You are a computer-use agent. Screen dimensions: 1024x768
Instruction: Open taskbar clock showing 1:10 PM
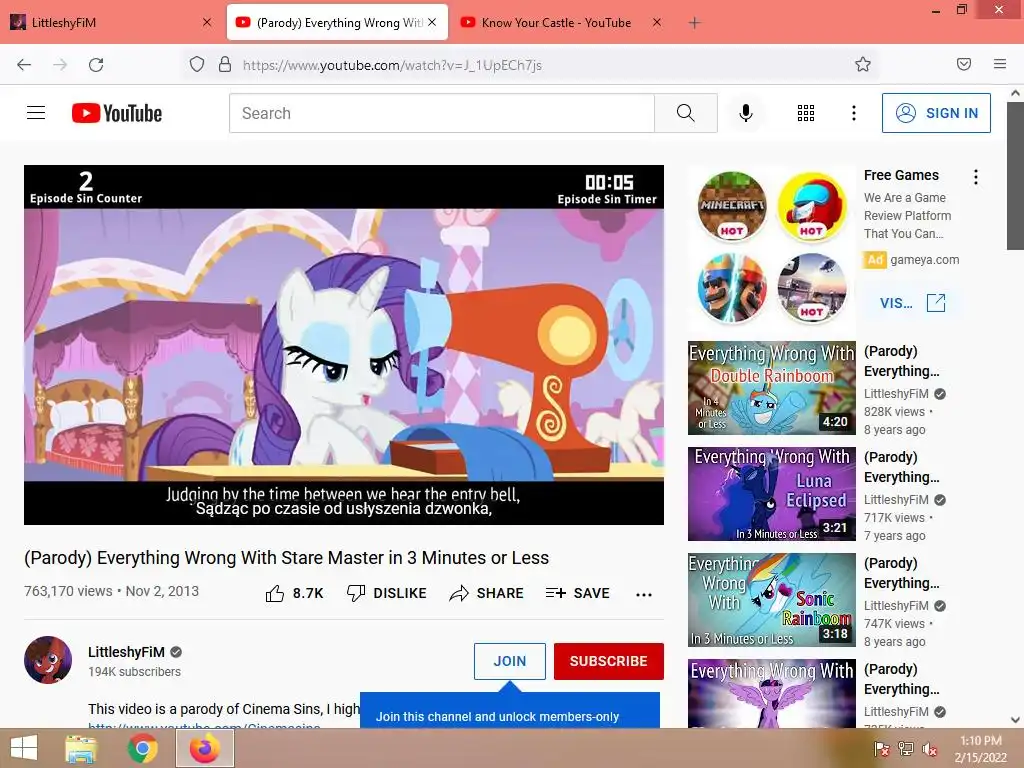pyautogui.click(x=980, y=748)
